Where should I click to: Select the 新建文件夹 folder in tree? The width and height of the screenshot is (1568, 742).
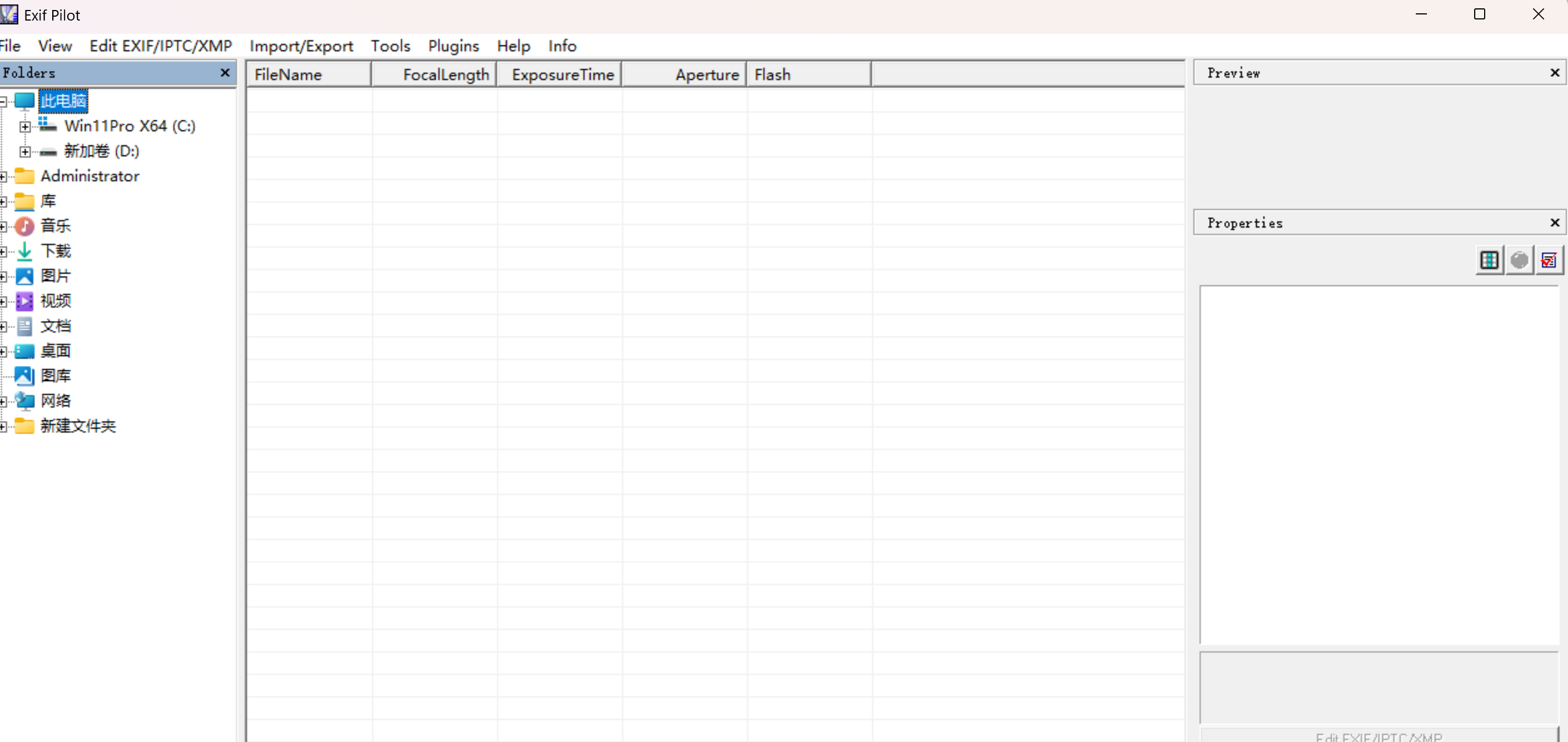pyautogui.click(x=78, y=426)
